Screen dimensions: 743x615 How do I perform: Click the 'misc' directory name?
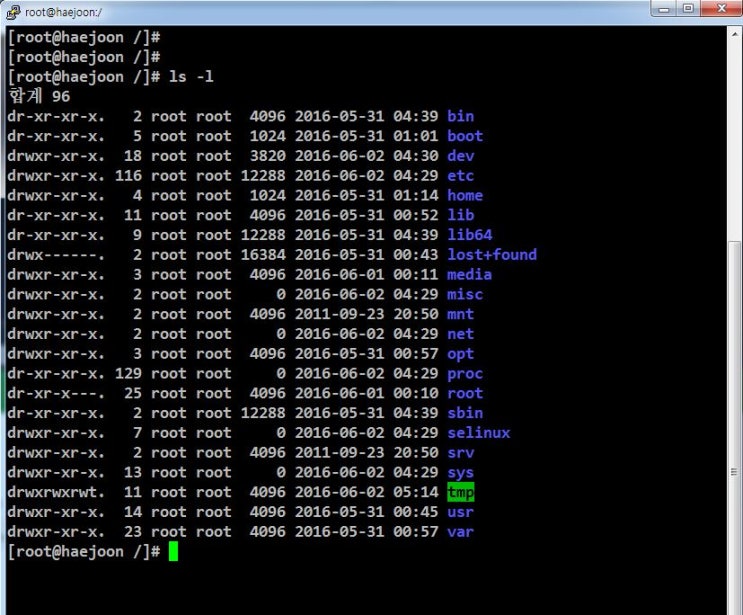pos(465,295)
